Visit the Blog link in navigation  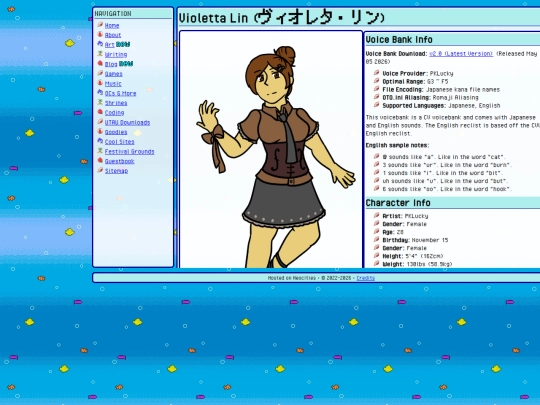[x=111, y=64]
